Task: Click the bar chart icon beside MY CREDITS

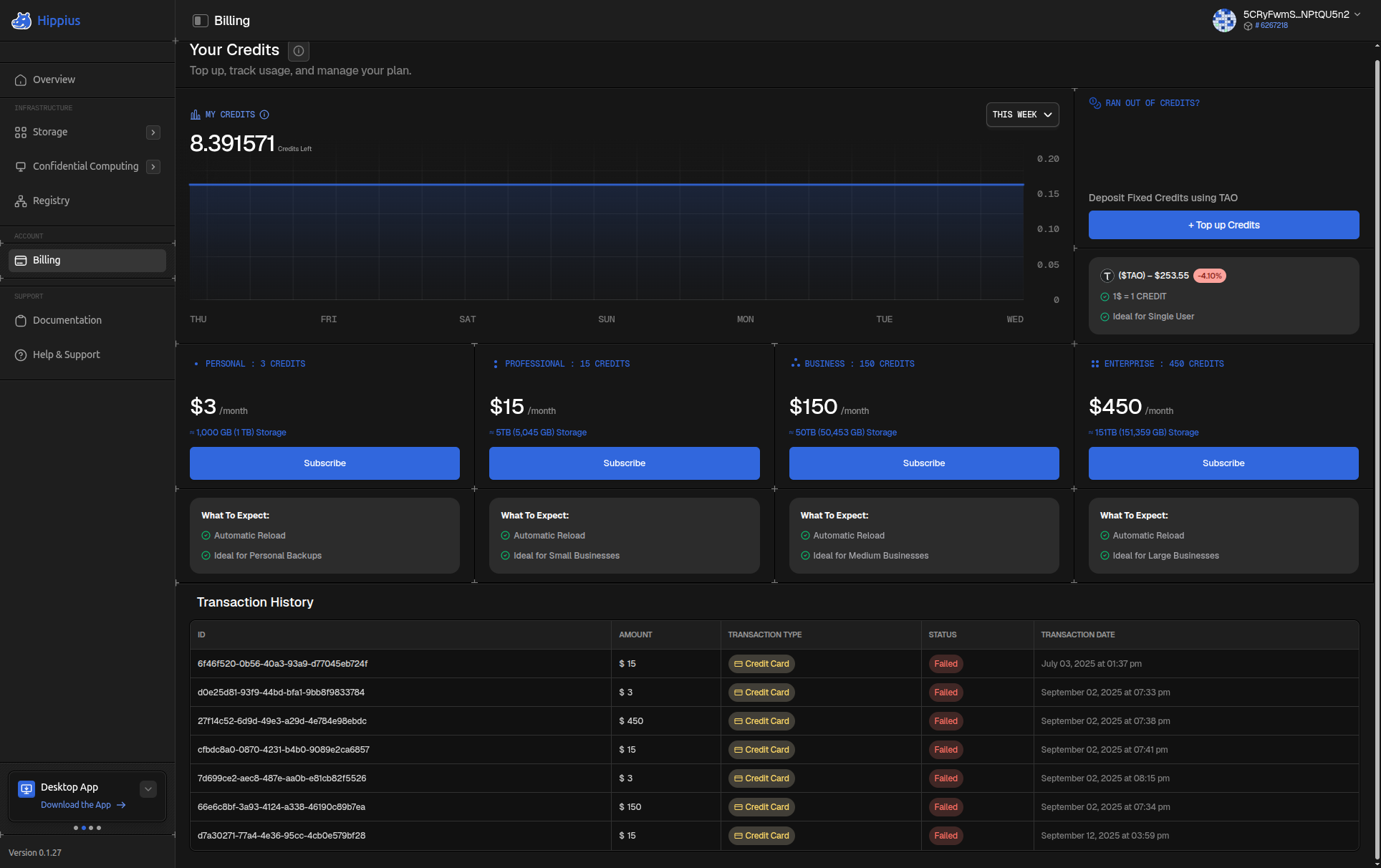Action: point(195,115)
